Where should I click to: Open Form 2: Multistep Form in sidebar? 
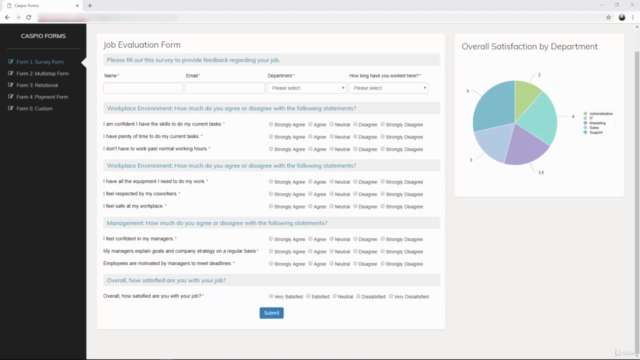click(42, 73)
